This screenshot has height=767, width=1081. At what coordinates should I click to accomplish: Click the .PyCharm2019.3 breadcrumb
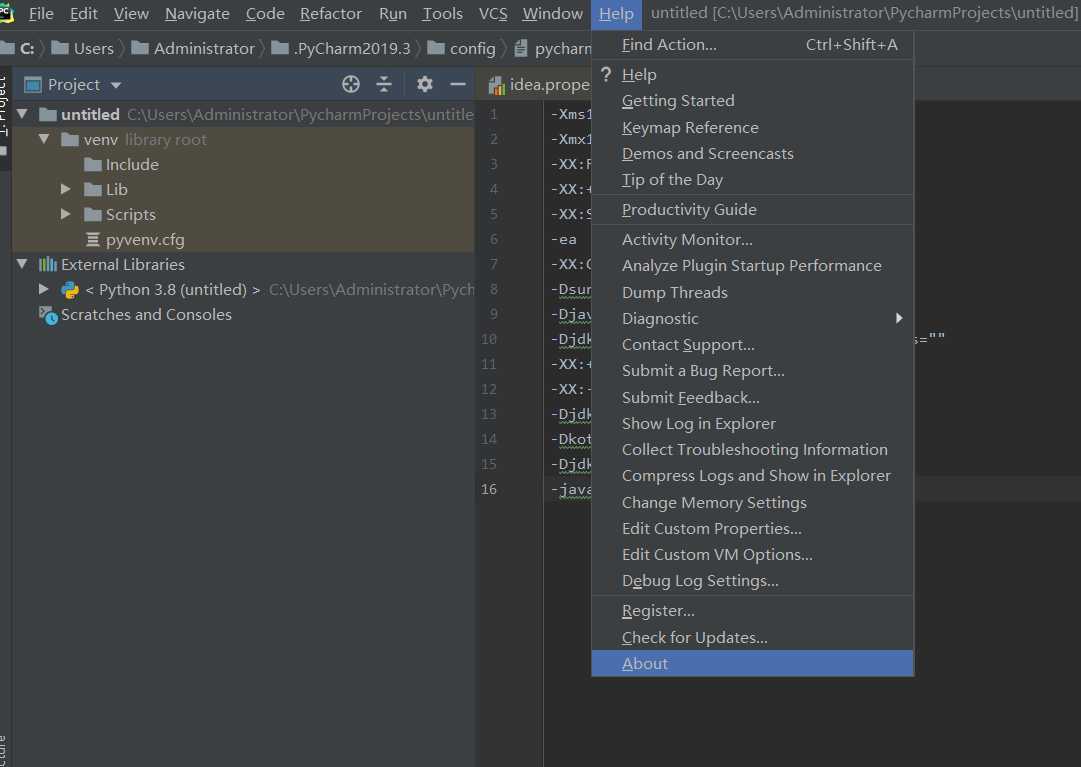[341, 48]
